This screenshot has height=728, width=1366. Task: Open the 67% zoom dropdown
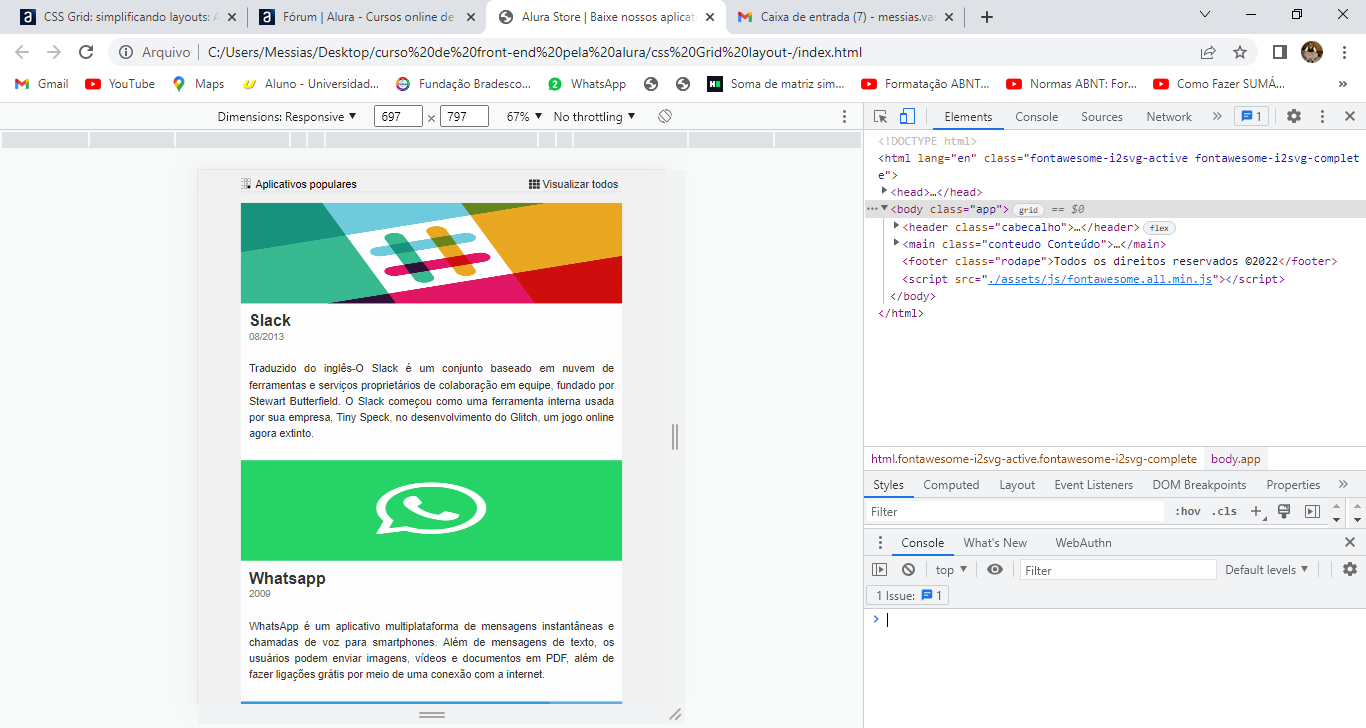coord(524,117)
